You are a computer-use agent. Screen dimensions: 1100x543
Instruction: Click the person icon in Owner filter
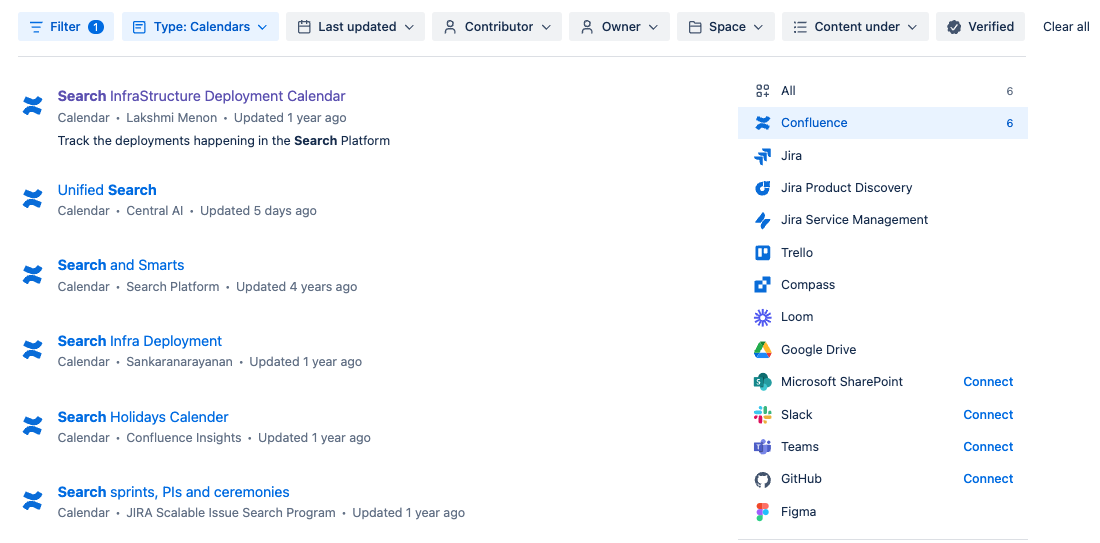point(587,27)
